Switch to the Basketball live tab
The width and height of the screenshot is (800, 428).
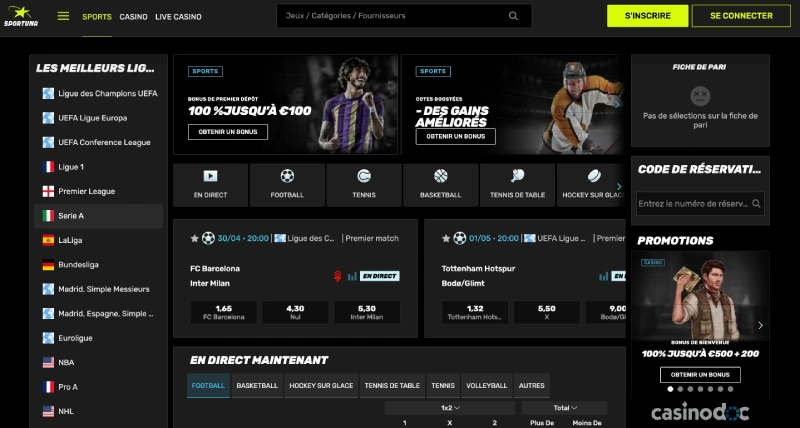pos(257,386)
